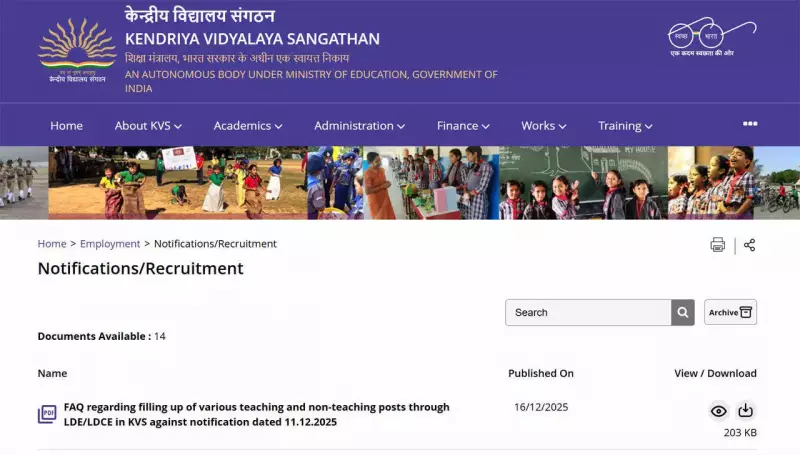
Task: Go to the Home menu item
Action: [x=66, y=126]
